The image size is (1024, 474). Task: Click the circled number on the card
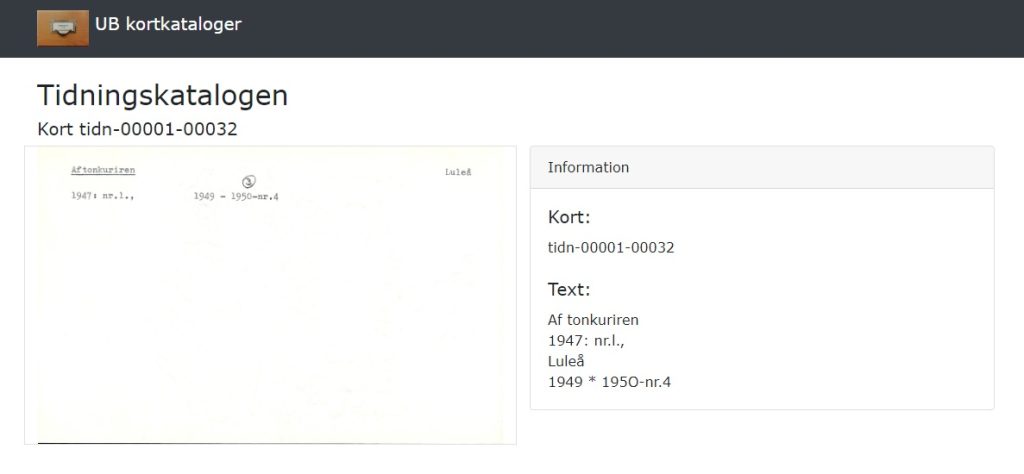point(249,182)
